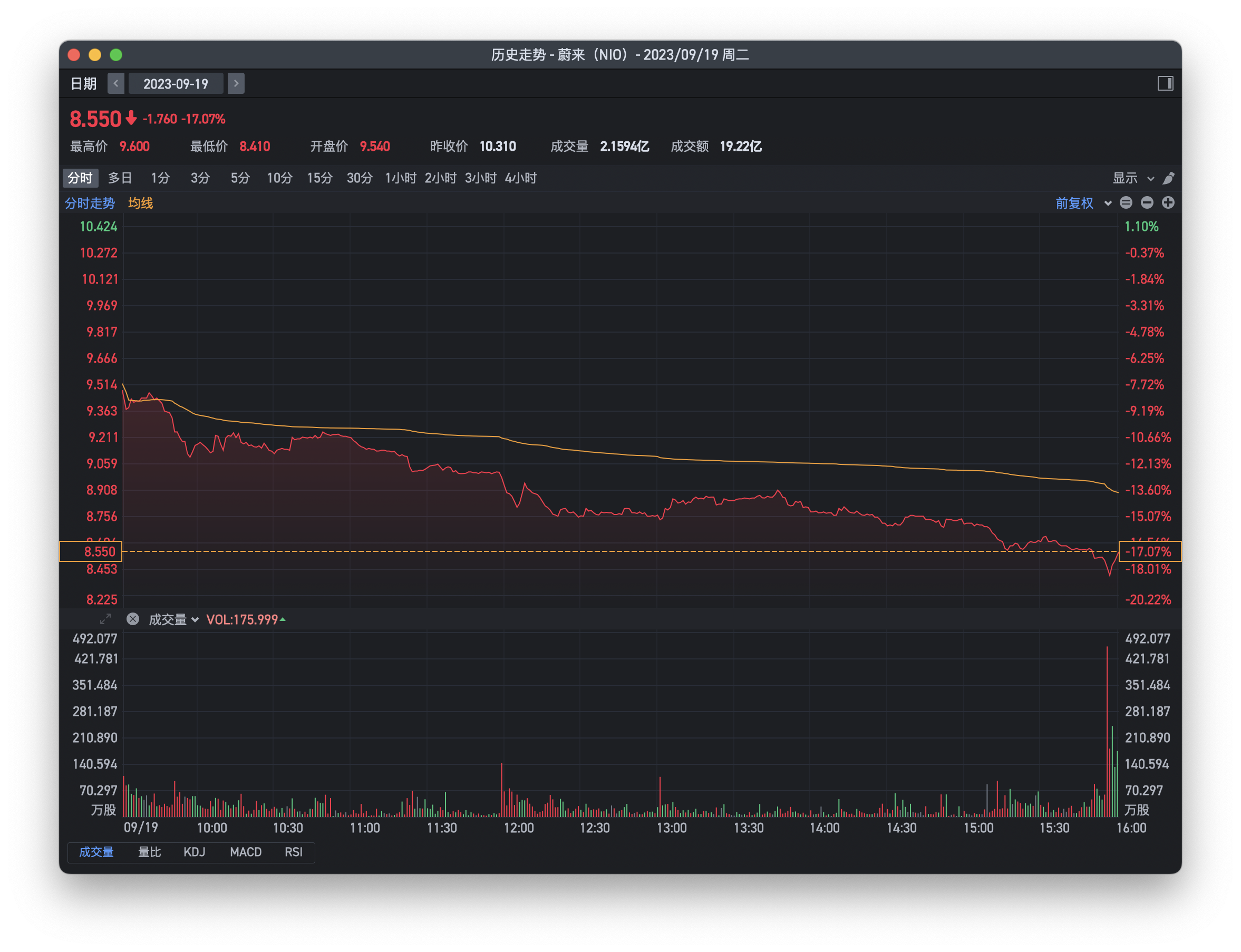The width and height of the screenshot is (1241, 952).
Task: Switch to 1分 interval
Action: coord(160,178)
